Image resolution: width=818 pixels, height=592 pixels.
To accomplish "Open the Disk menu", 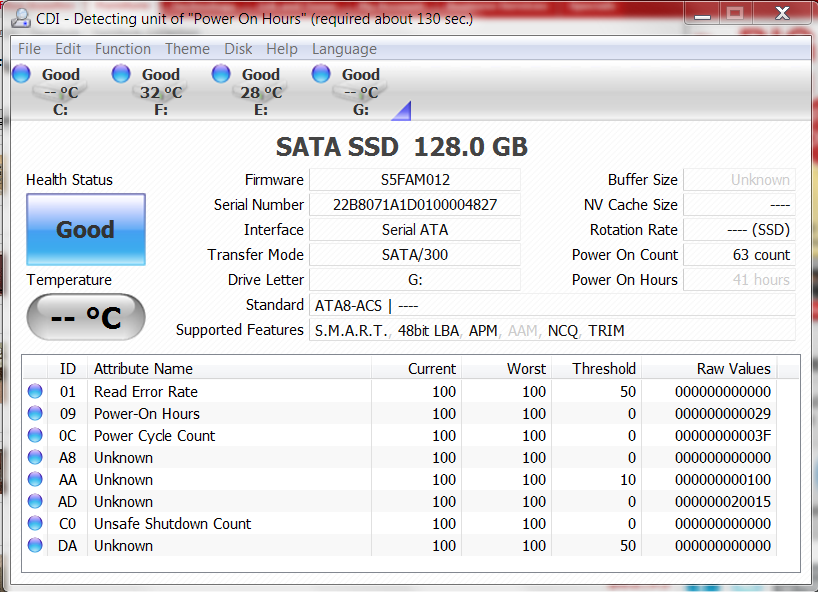I will coord(238,49).
